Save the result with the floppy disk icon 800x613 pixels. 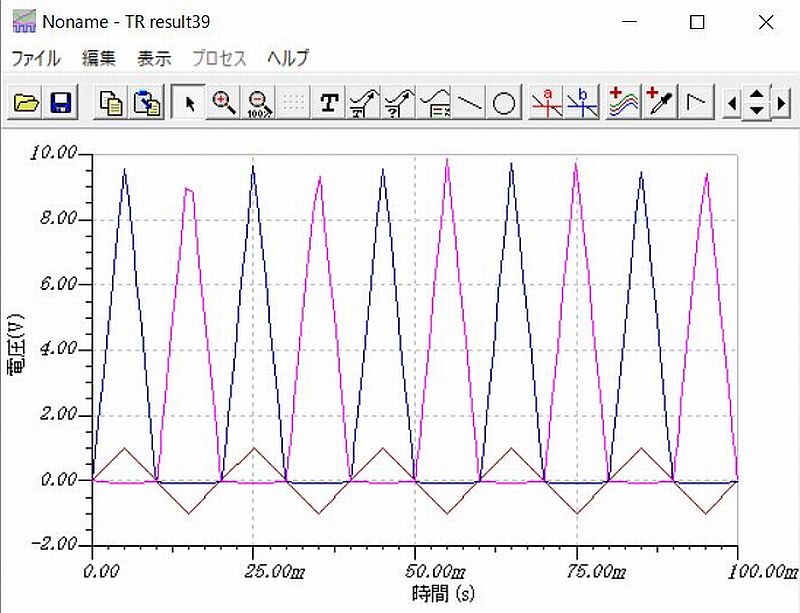60,103
